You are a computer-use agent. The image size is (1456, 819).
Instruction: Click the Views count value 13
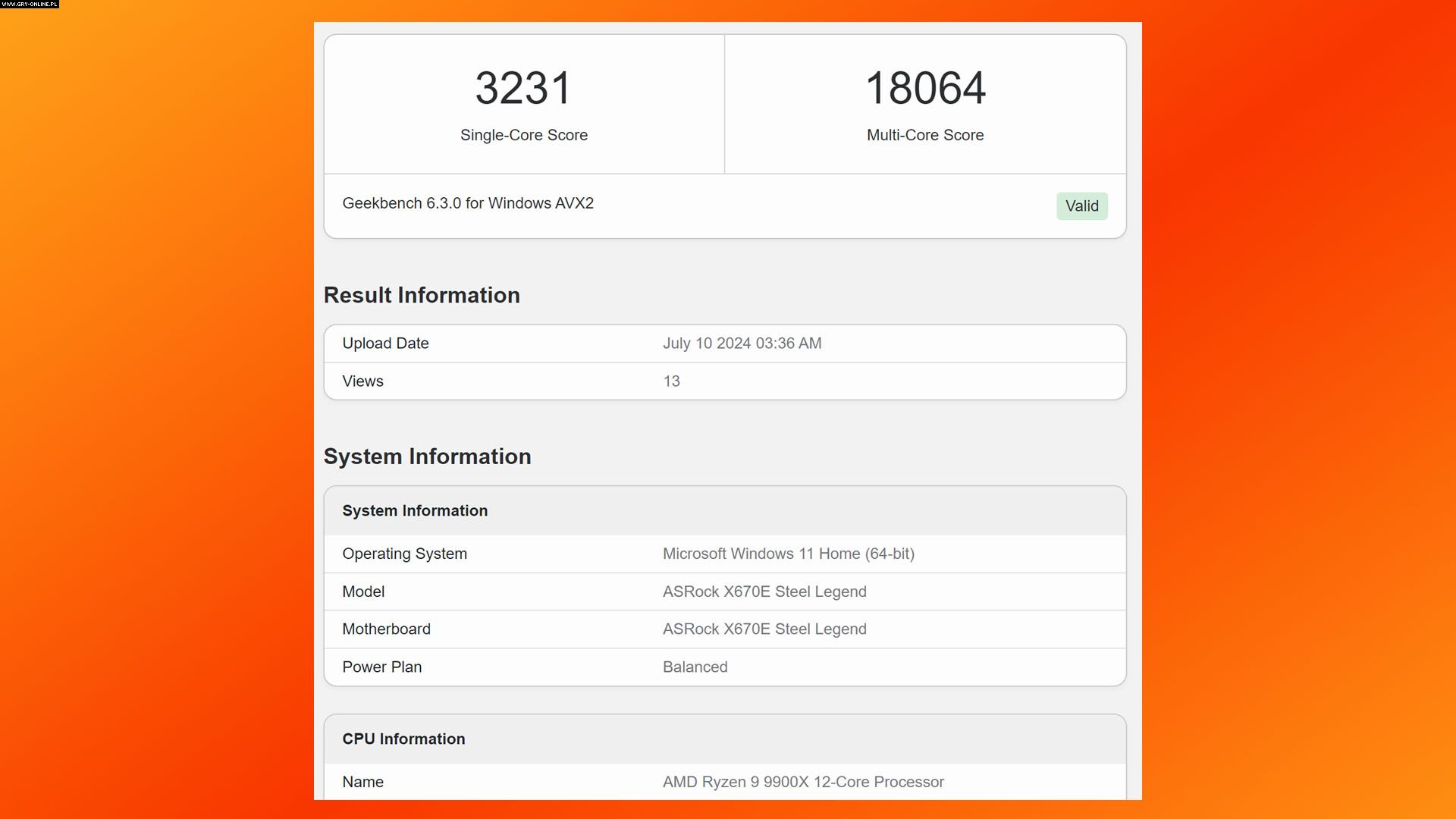671,381
